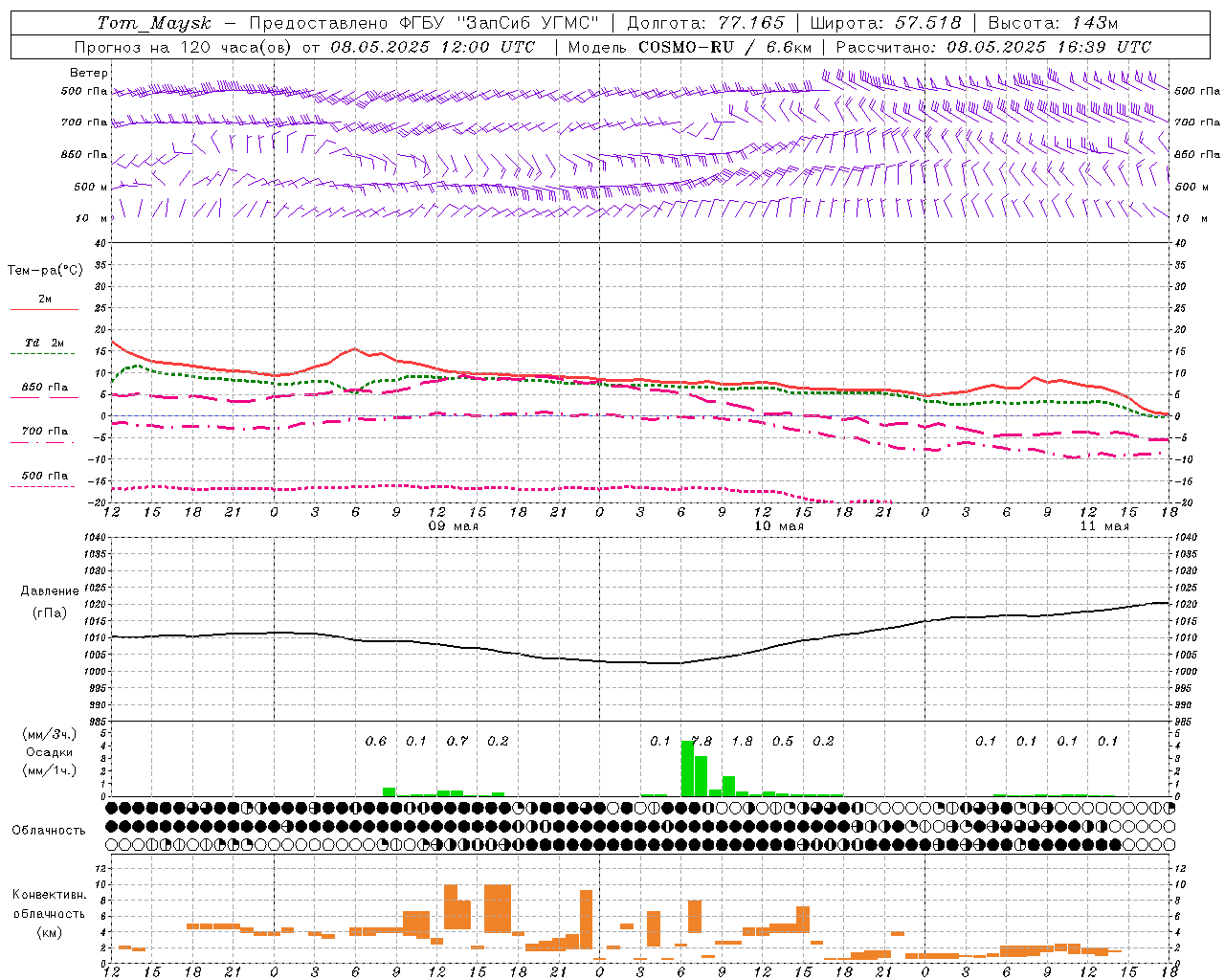This screenshot has width=1225, height=980.
Task: Click the "10 м" wind level label on left
Action: click(92, 218)
